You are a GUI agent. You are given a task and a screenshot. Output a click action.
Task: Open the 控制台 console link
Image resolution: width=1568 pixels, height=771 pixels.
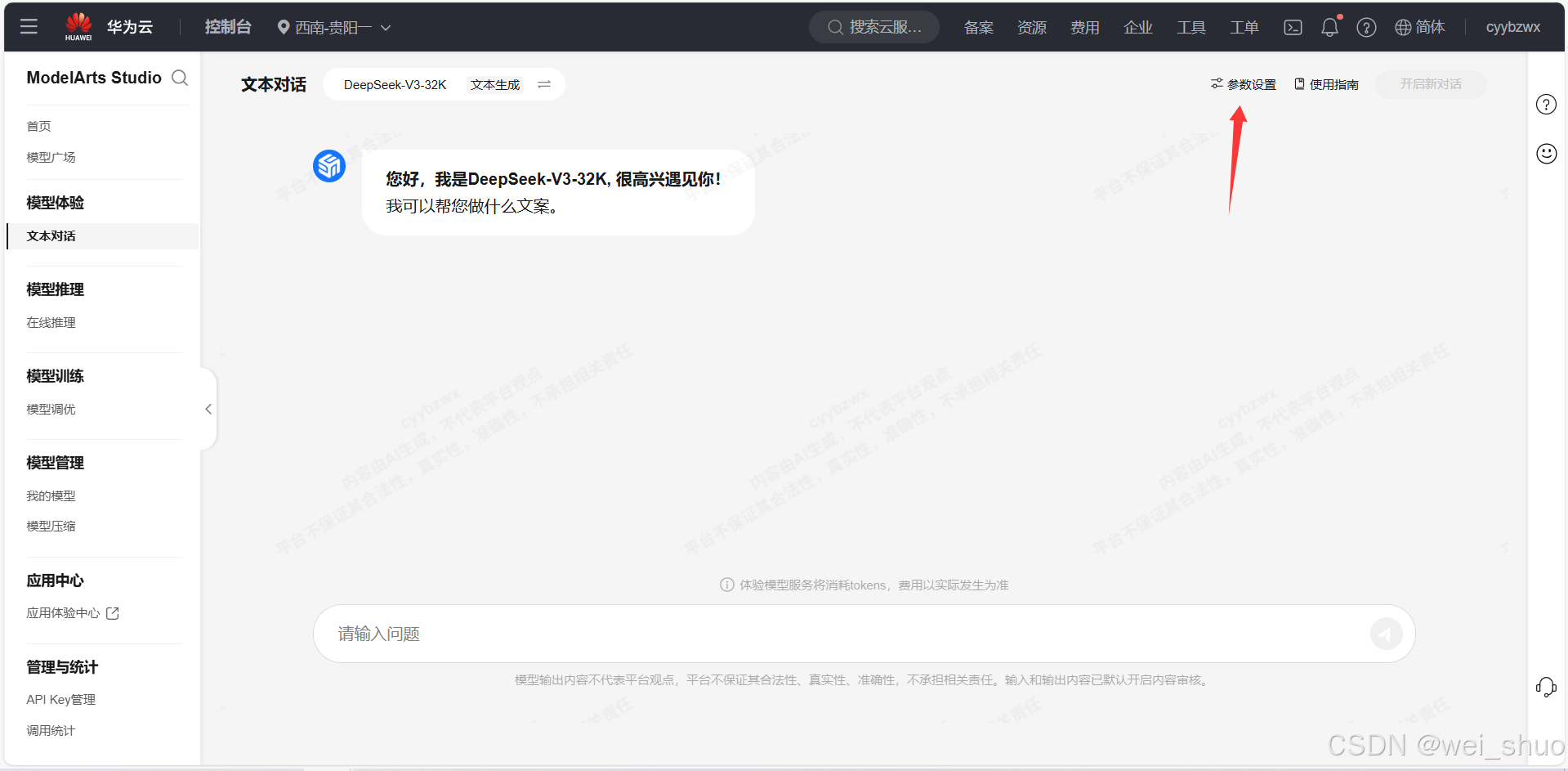[228, 27]
